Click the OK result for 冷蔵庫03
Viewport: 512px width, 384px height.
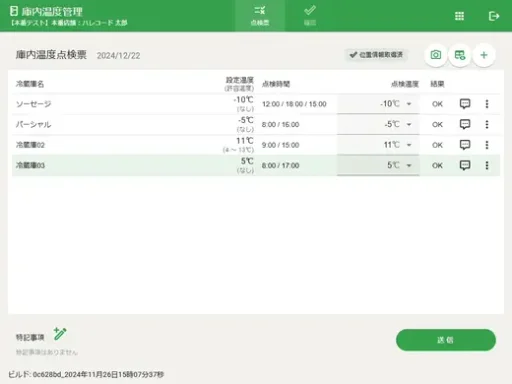[x=437, y=165]
